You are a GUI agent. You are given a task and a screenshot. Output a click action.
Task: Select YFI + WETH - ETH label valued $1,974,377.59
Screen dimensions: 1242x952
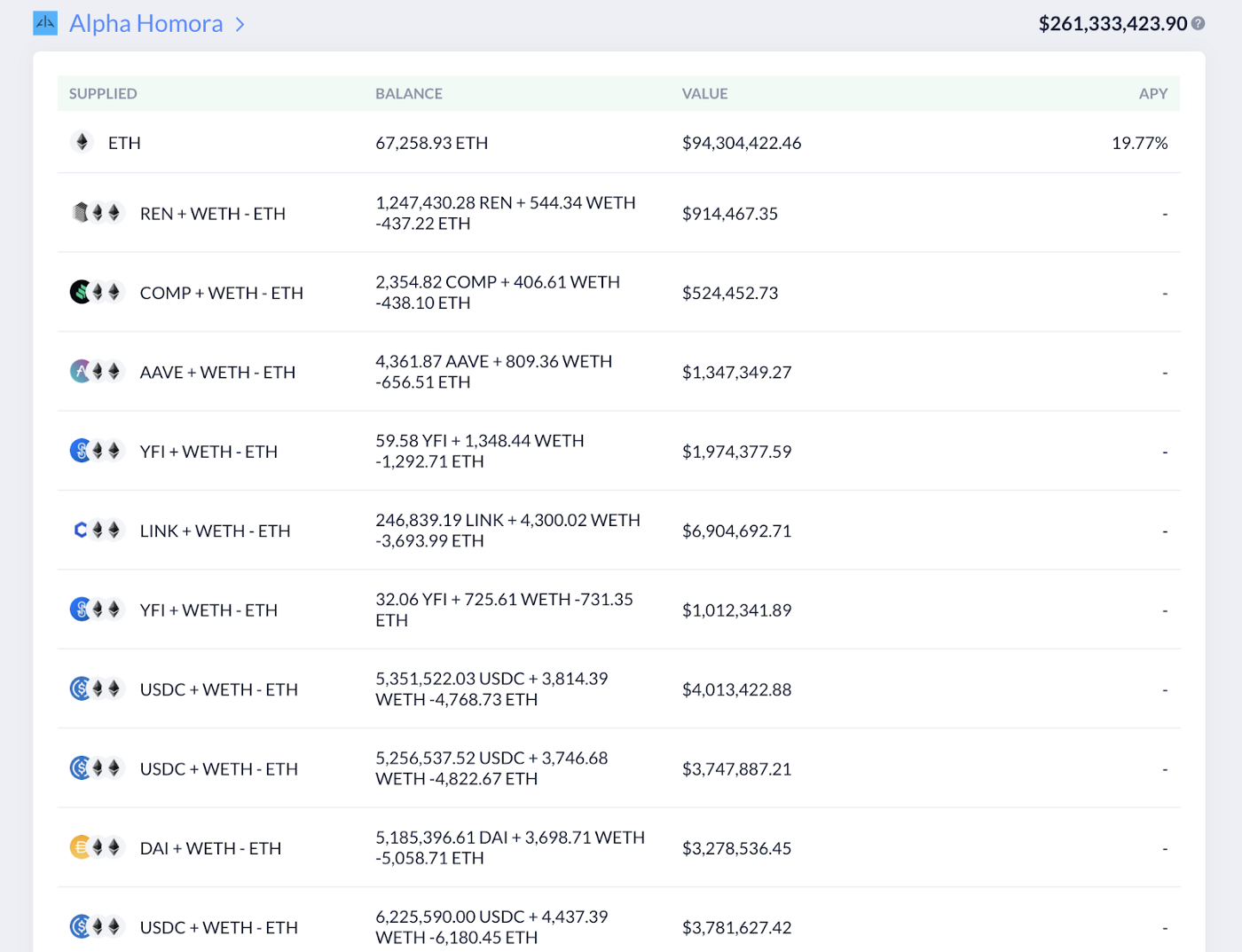click(x=209, y=452)
